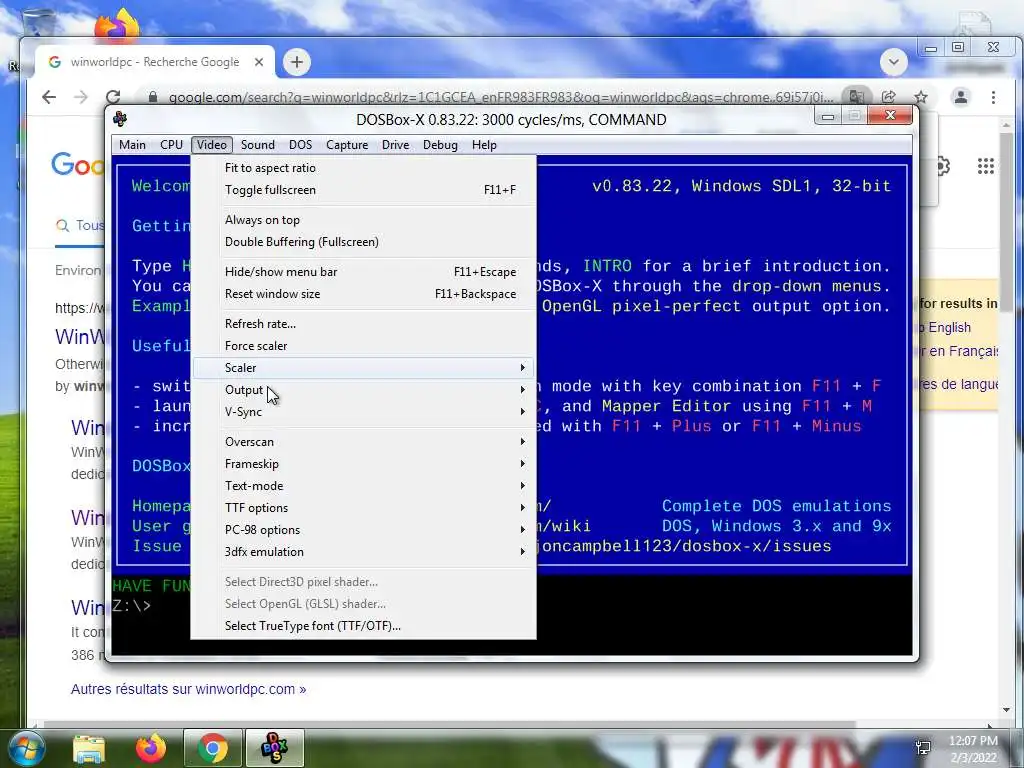This screenshot has height=768, width=1024.
Task: Choose Select TrueType font (TTF/OTF)... entry
Action: tap(363, 626)
